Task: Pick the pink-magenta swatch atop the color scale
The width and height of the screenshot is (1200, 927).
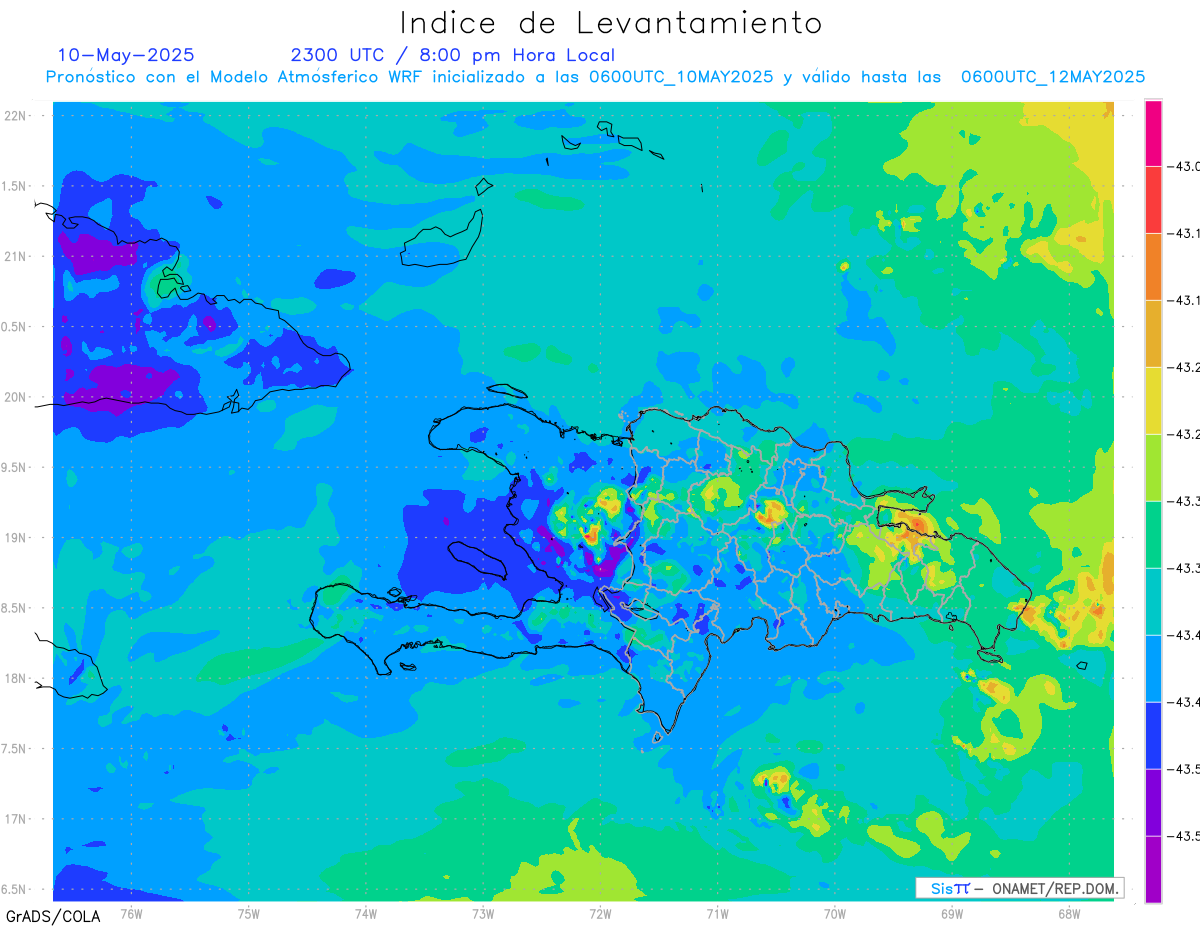Action: click(x=1153, y=133)
